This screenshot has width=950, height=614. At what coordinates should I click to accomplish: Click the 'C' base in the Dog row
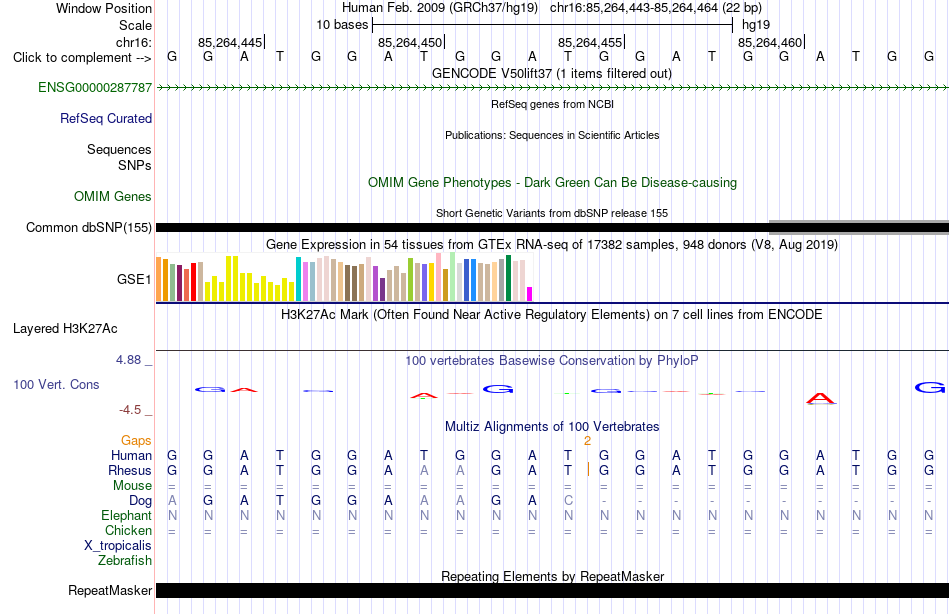pyautogui.click(x=568, y=501)
